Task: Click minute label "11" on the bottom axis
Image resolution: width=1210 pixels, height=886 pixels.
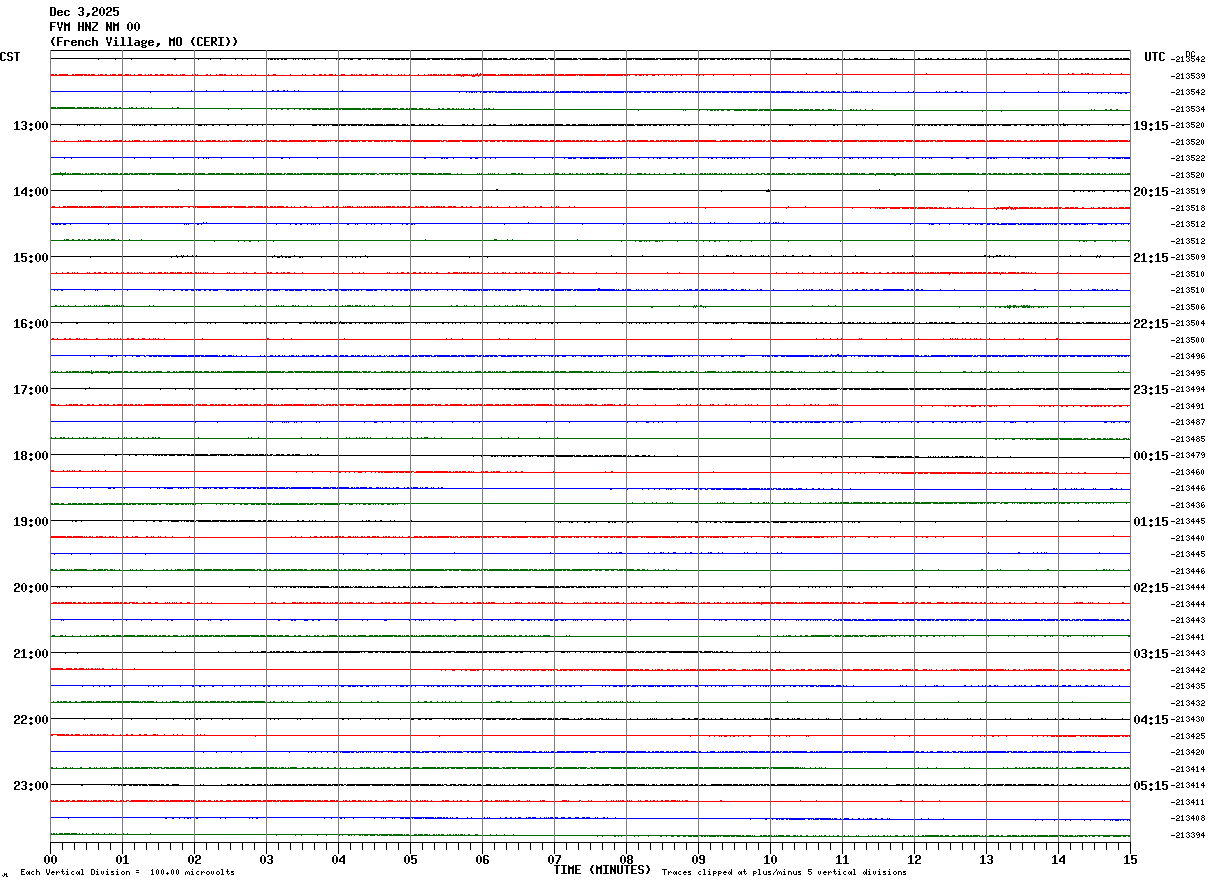Action: tap(842, 859)
